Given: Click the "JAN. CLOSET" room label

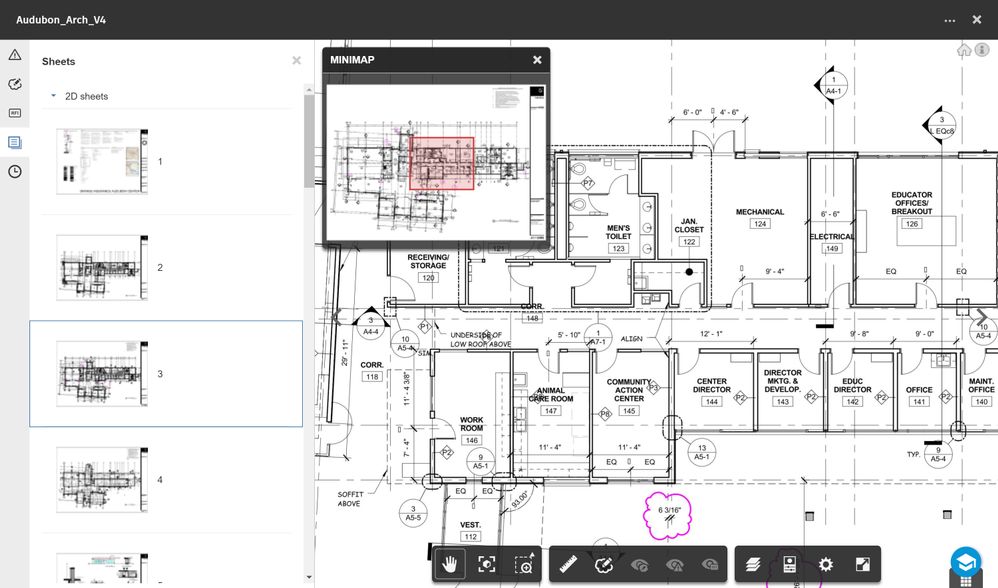Looking at the screenshot, I should coord(689,225).
